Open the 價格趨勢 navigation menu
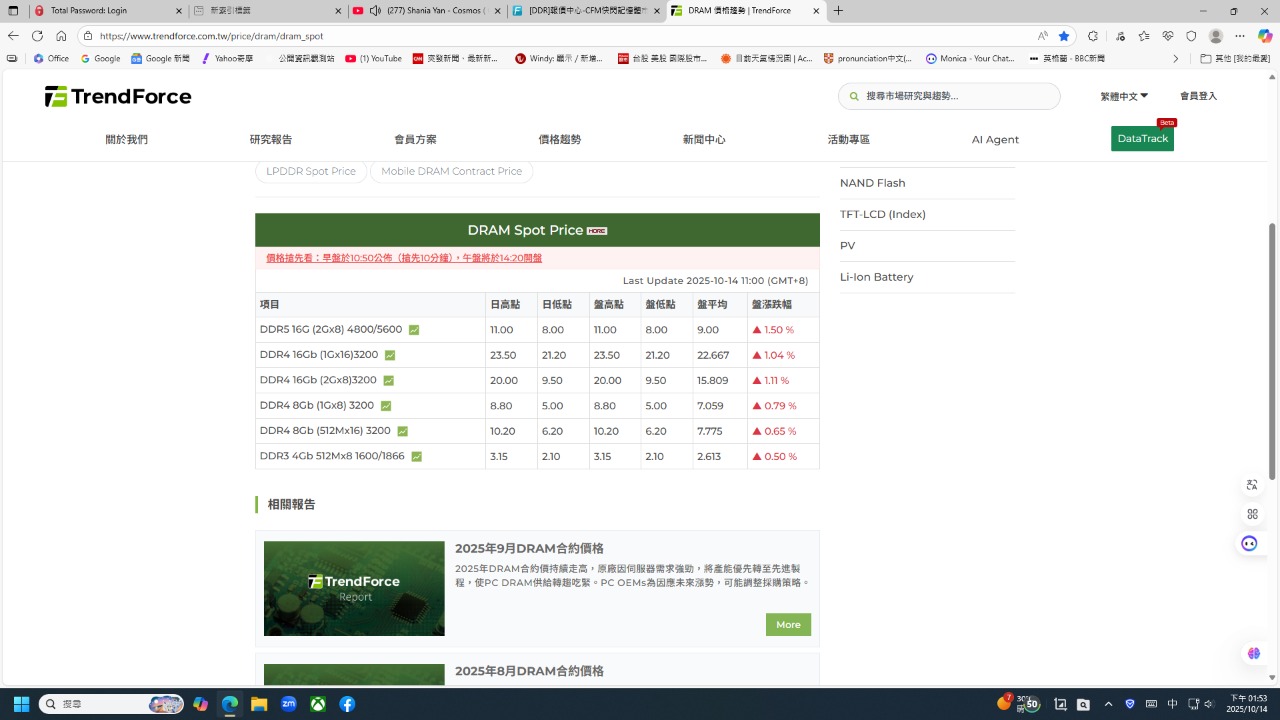 tap(559, 140)
